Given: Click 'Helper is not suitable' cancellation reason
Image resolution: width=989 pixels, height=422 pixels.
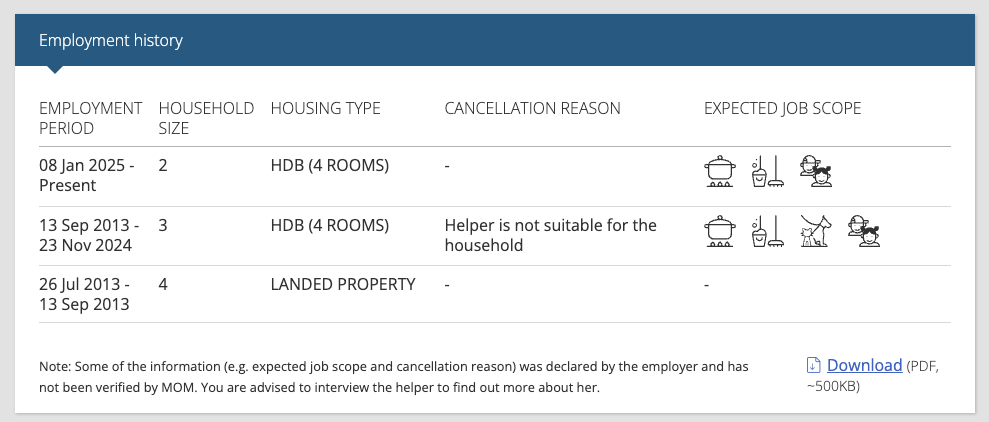Looking at the screenshot, I should pyautogui.click(x=551, y=235).
